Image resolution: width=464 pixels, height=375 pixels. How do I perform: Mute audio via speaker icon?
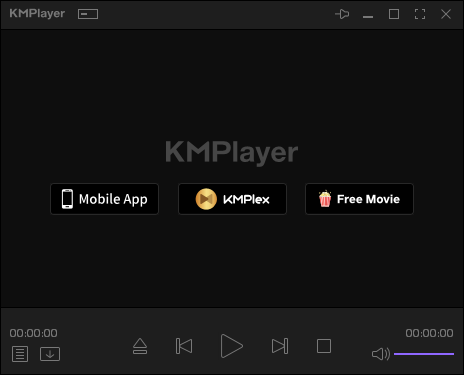(x=381, y=354)
